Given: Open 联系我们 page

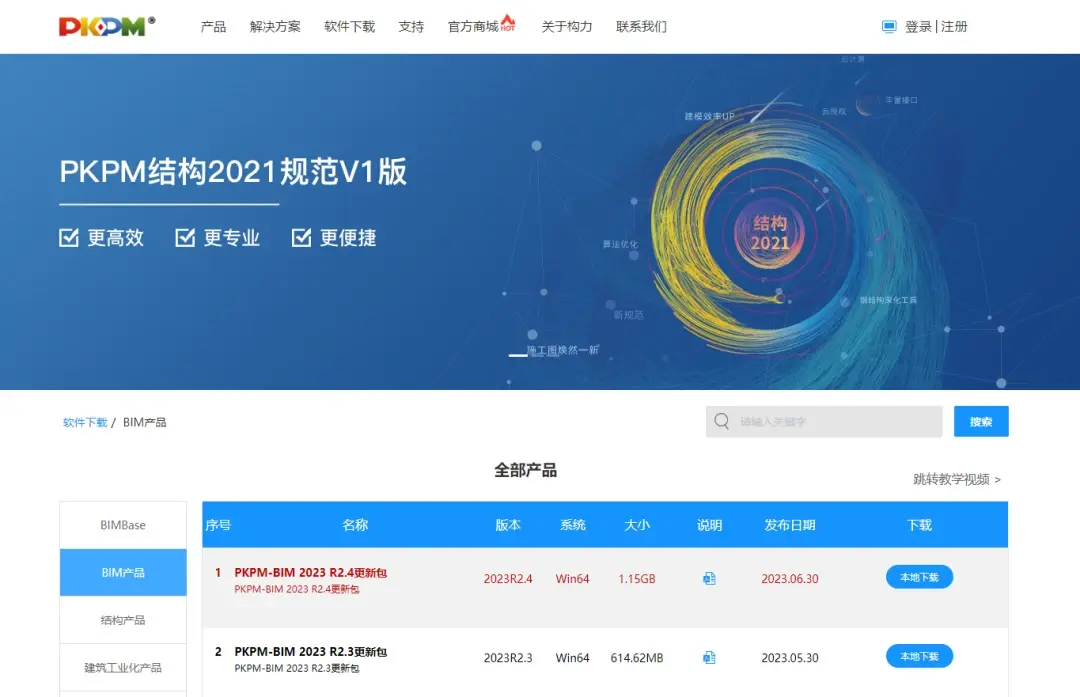Looking at the screenshot, I should (641, 27).
